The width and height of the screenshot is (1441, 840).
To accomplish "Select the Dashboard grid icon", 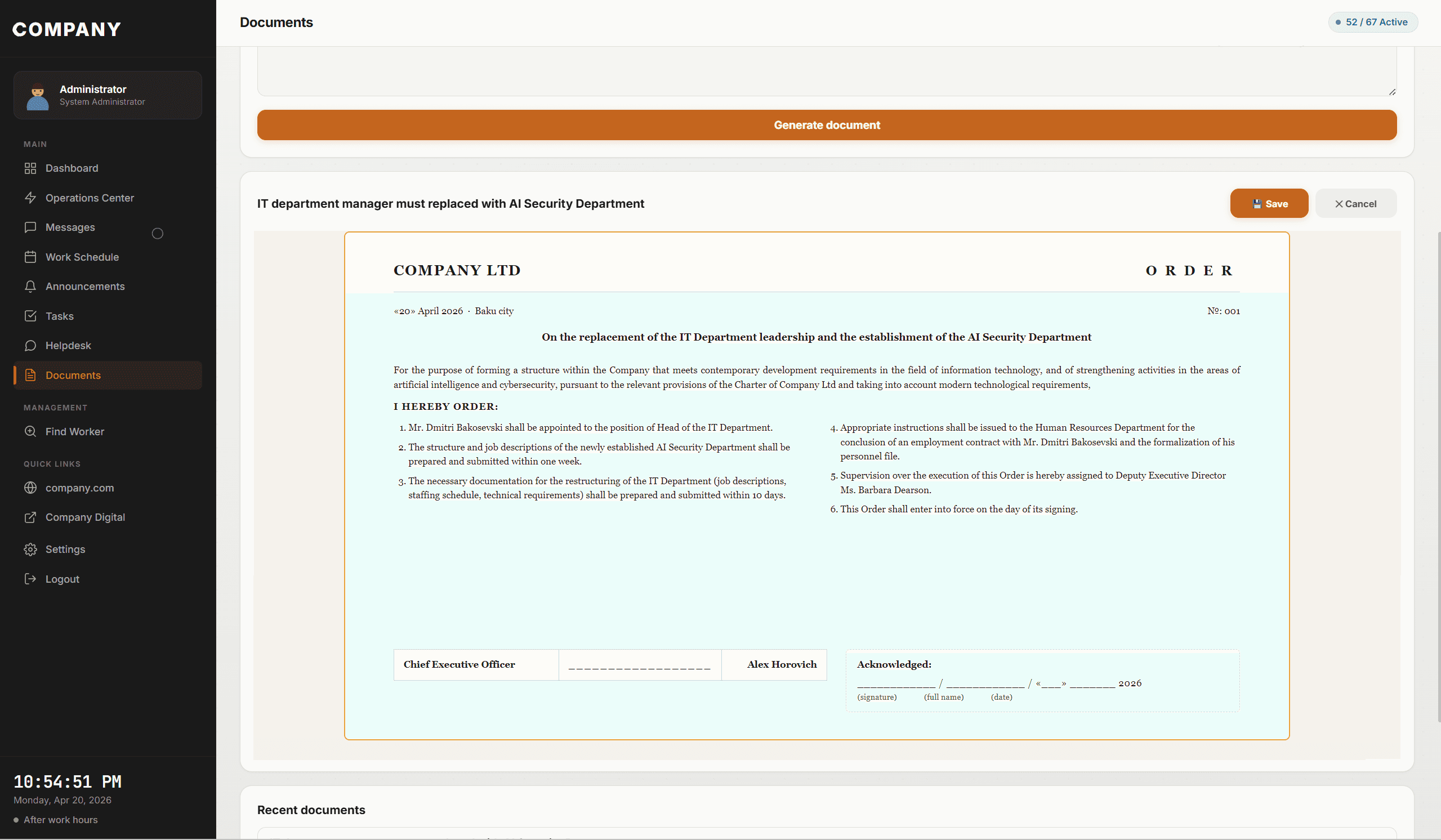I will (32, 168).
